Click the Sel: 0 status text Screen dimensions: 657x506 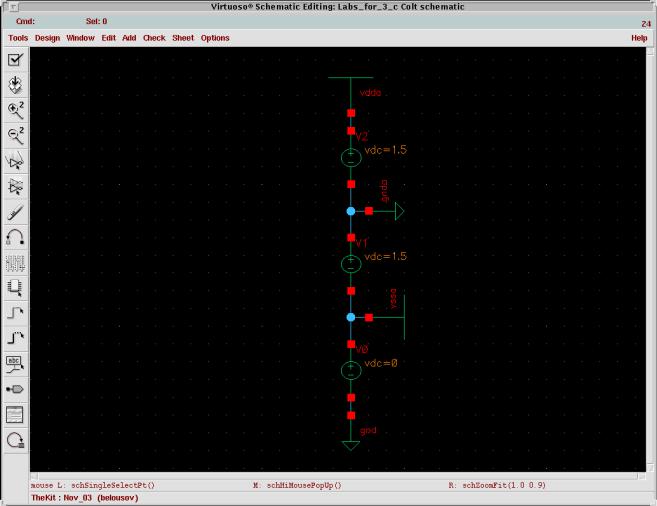[x=96, y=21]
